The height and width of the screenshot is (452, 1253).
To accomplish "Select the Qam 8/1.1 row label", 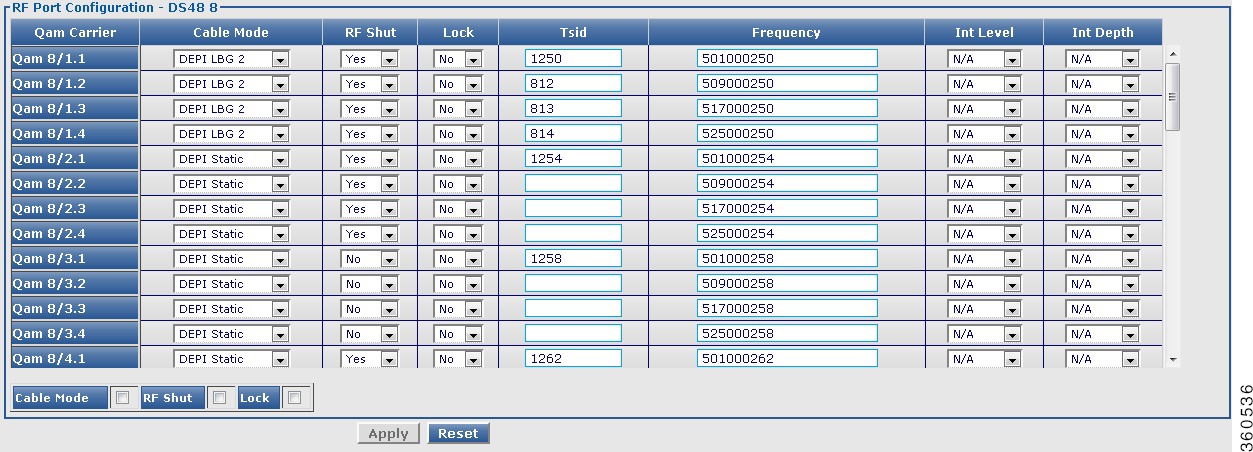I will 75,59.
